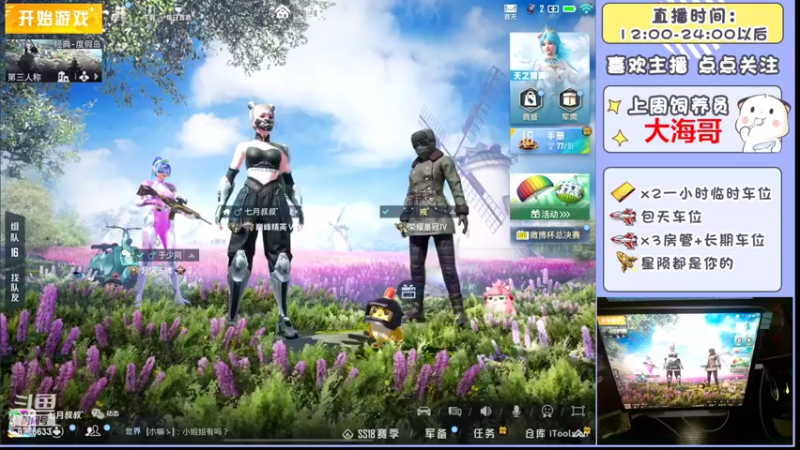Viewport: 800px width, 450px height.
Task: Click the WeChat 动态 icon
Action: tap(104, 414)
